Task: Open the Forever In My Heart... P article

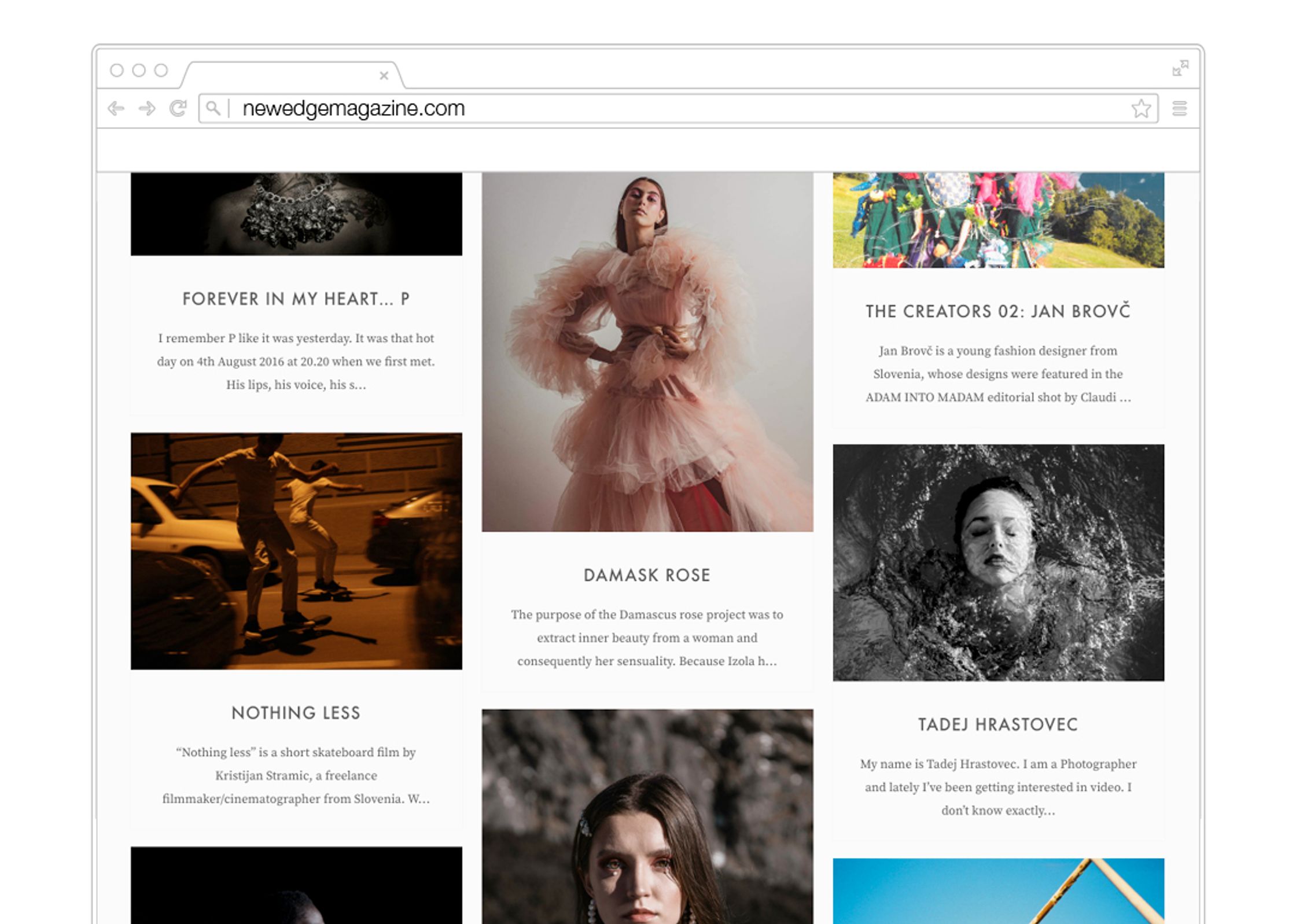Action: point(296,299)
